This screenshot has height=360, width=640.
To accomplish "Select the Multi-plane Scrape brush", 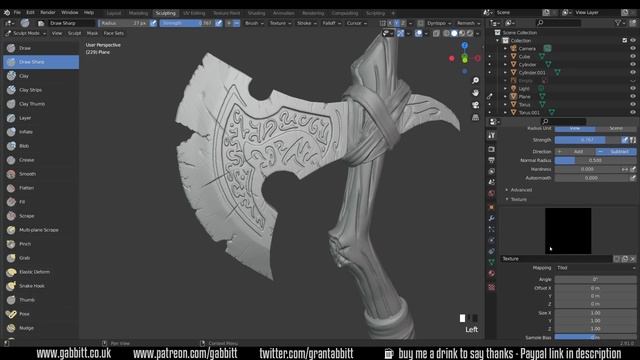I will [41, 230].
